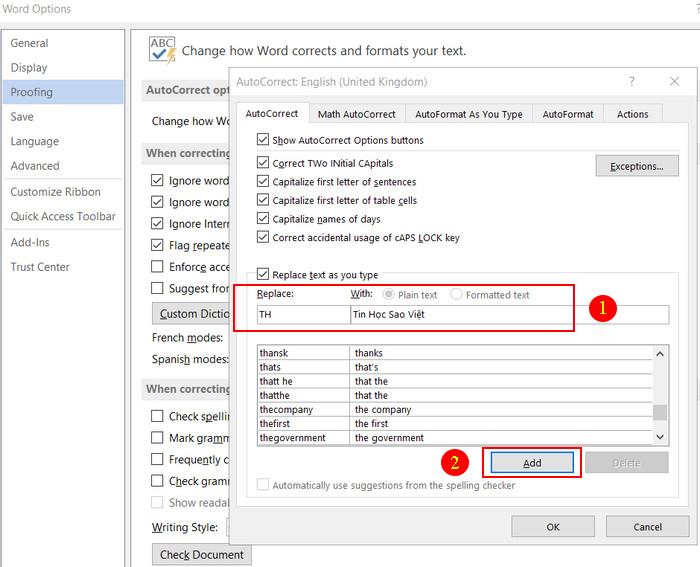This screenshot has width=700, height=567.
Task: Open the AutoFormat As You Type tab
Action: [x=469, y=114]
